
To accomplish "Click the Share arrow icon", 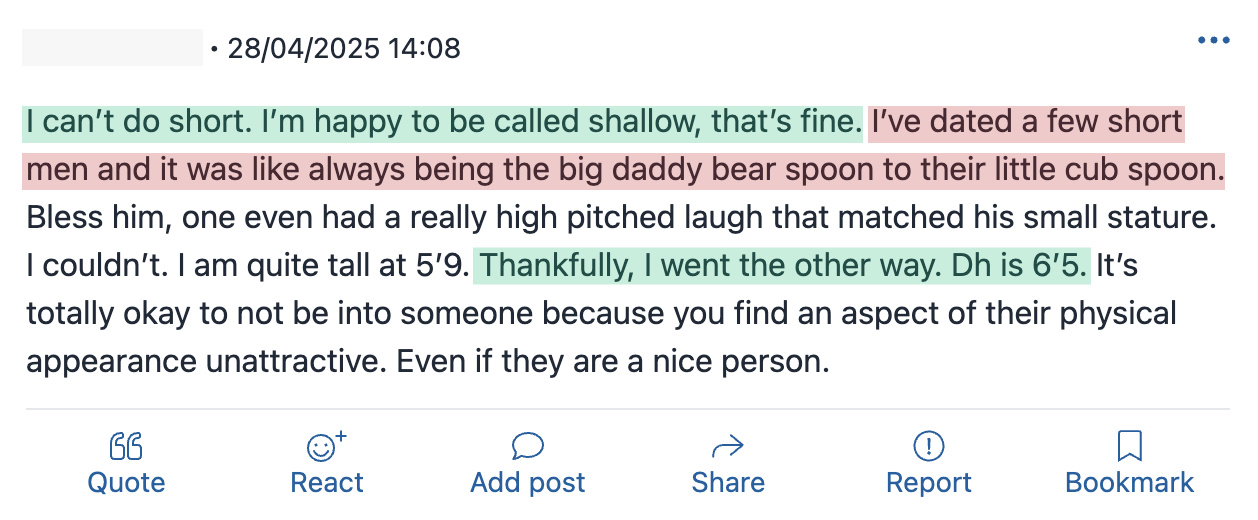I will point(727,446).
